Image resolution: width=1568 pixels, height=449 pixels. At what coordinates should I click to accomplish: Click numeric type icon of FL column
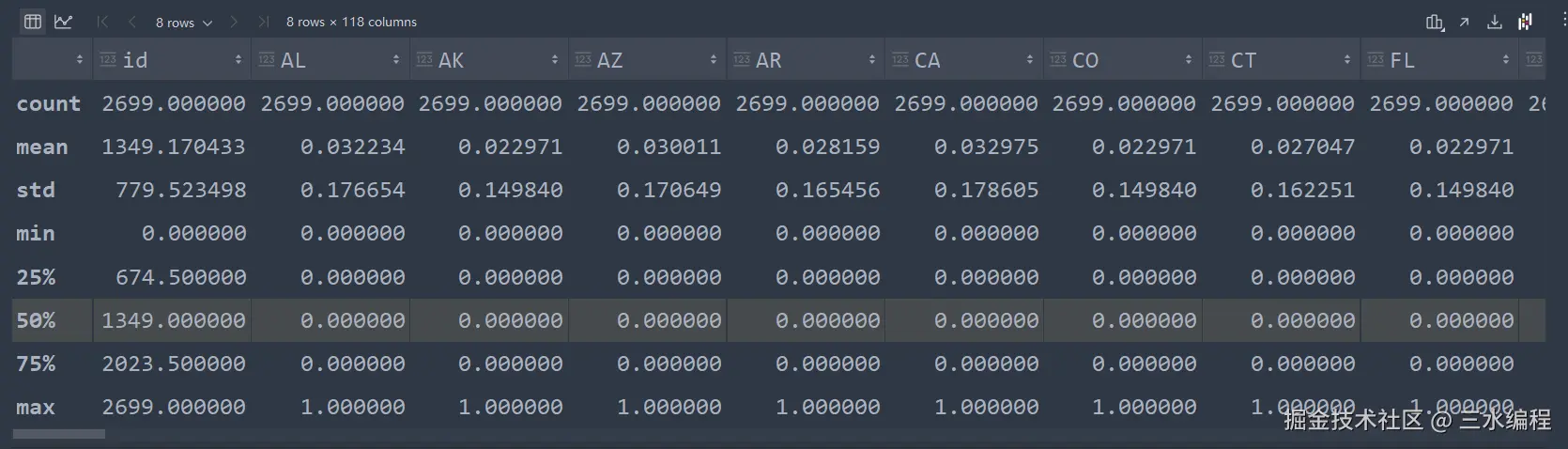pos(1376,60)
